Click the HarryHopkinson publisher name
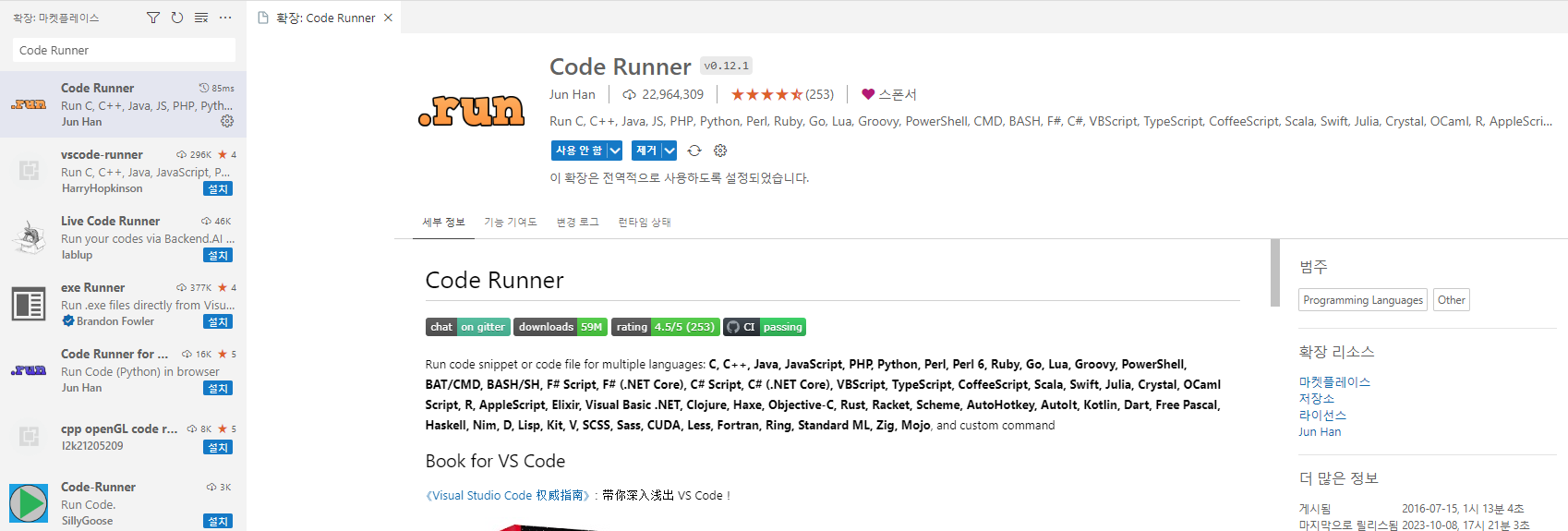 pyautogui.click(x=103, y=188)
